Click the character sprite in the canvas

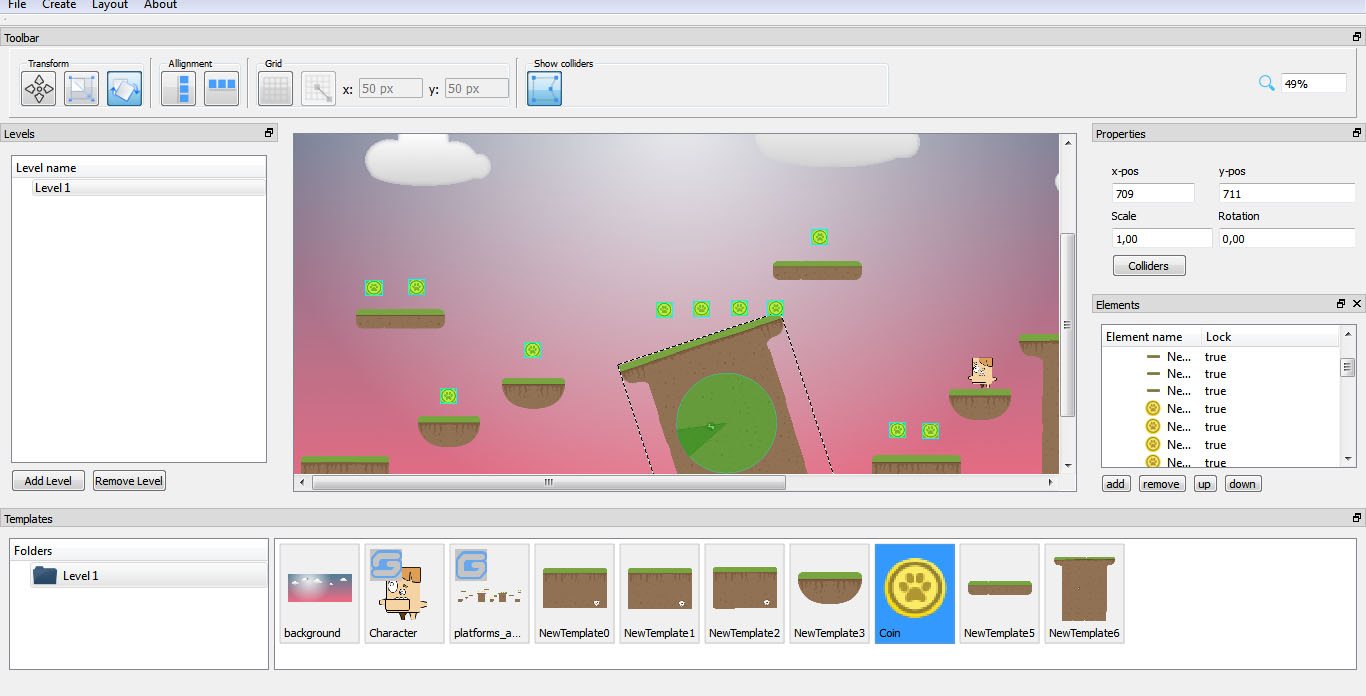click(x=982, y=371)
